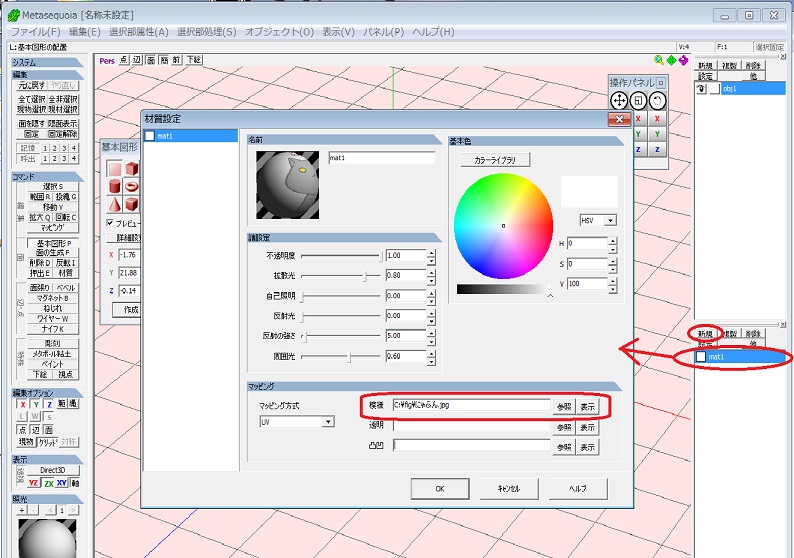Toggle X axis editing option
Image resolution: width=794 pixels, height=558 pixels.
(x=22, y=404)
